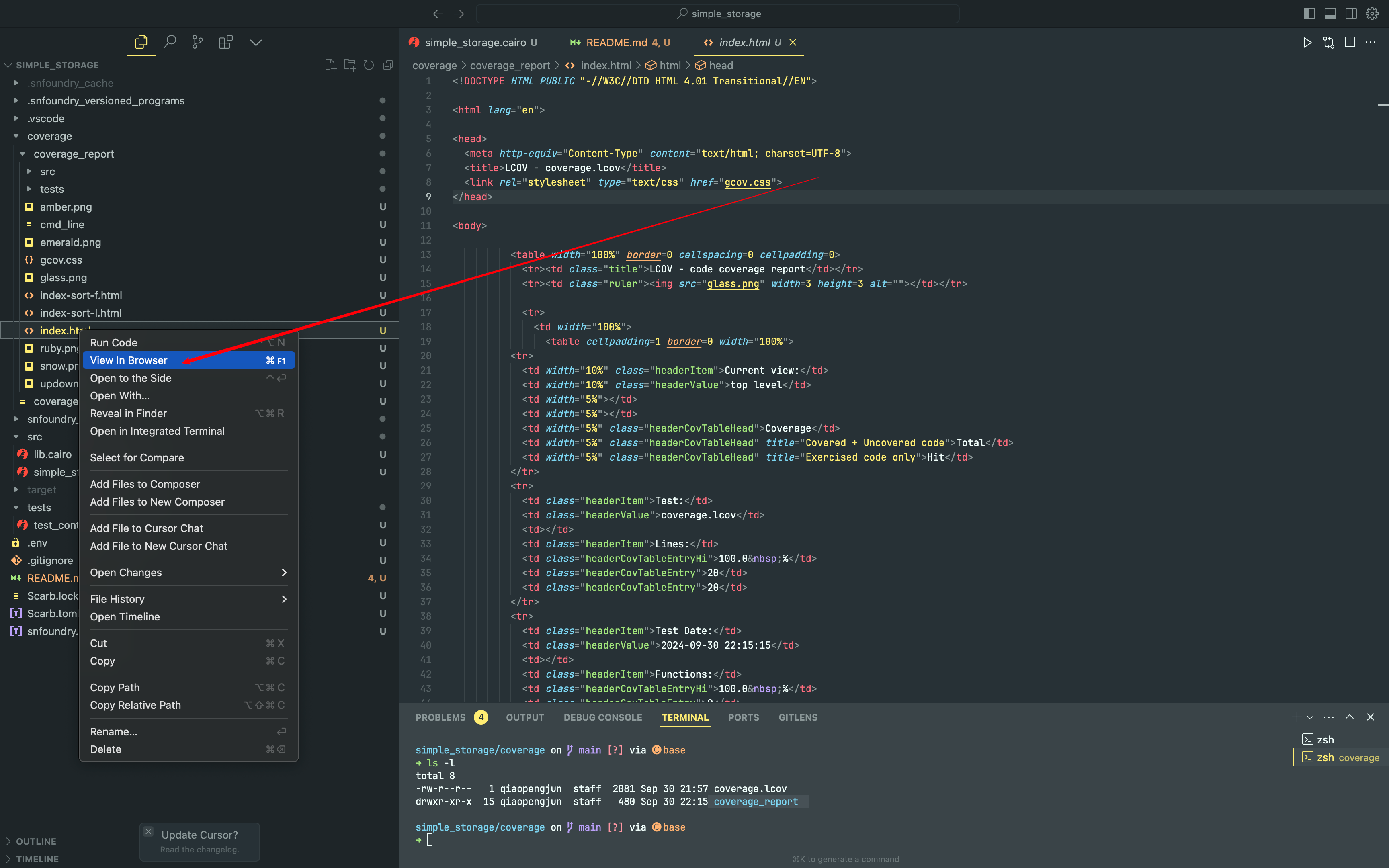The image size is (1389, 868).
Task: Open changes compare icon in editor toolbar
Action: [1329, 43]
